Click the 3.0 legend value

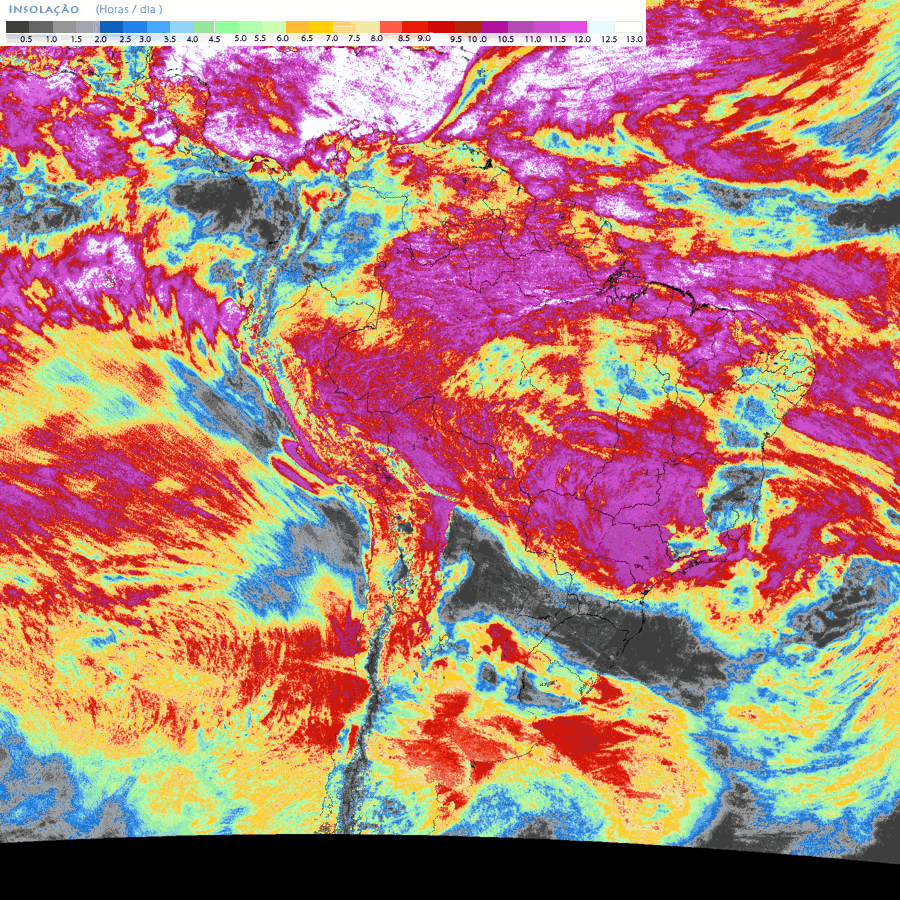(145, 39)
